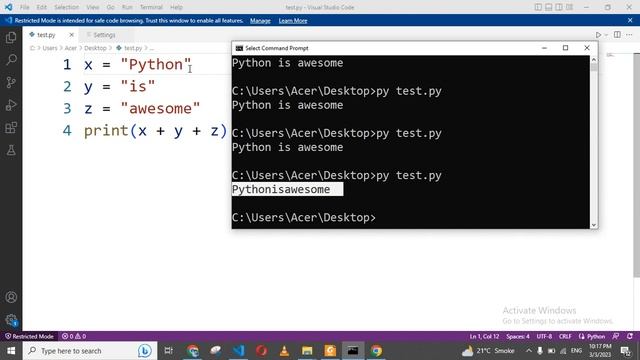This screenshot has height=360, width=640.
Task: Click the feedback icon in status bar
Action: (616, 336)
